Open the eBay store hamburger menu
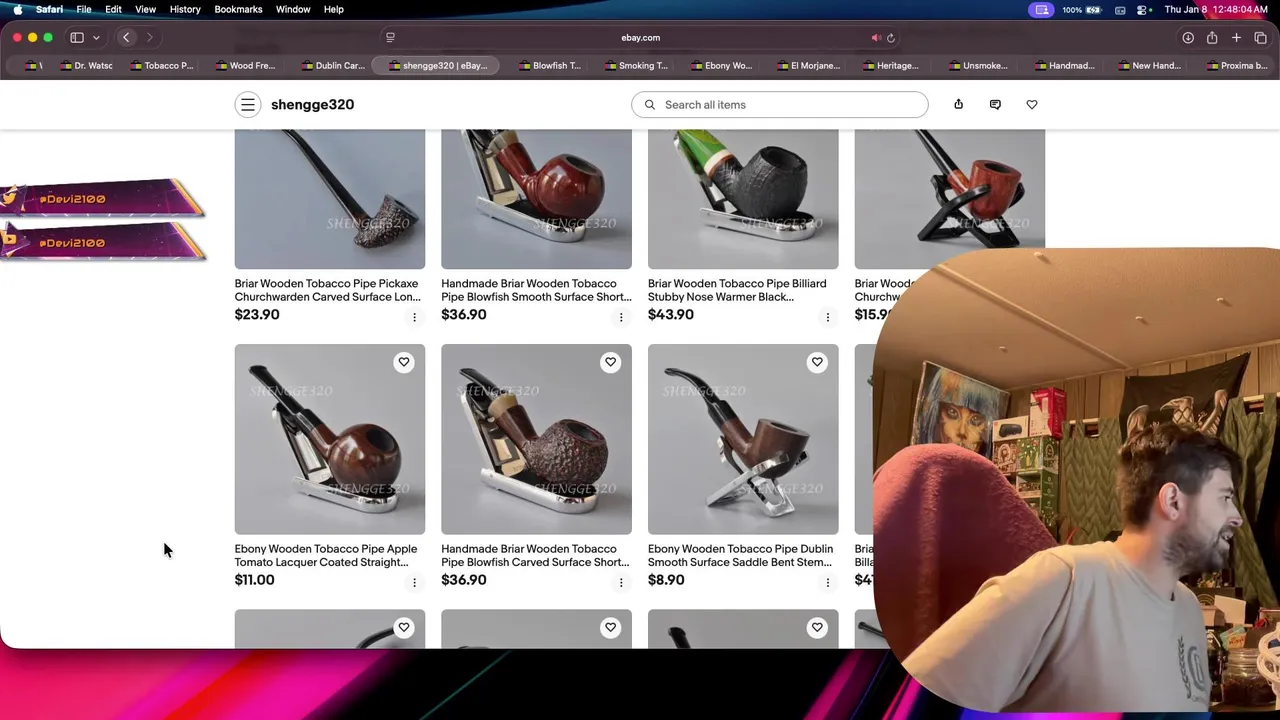Viewport: 1280px width, 720px height. (248, 104)
